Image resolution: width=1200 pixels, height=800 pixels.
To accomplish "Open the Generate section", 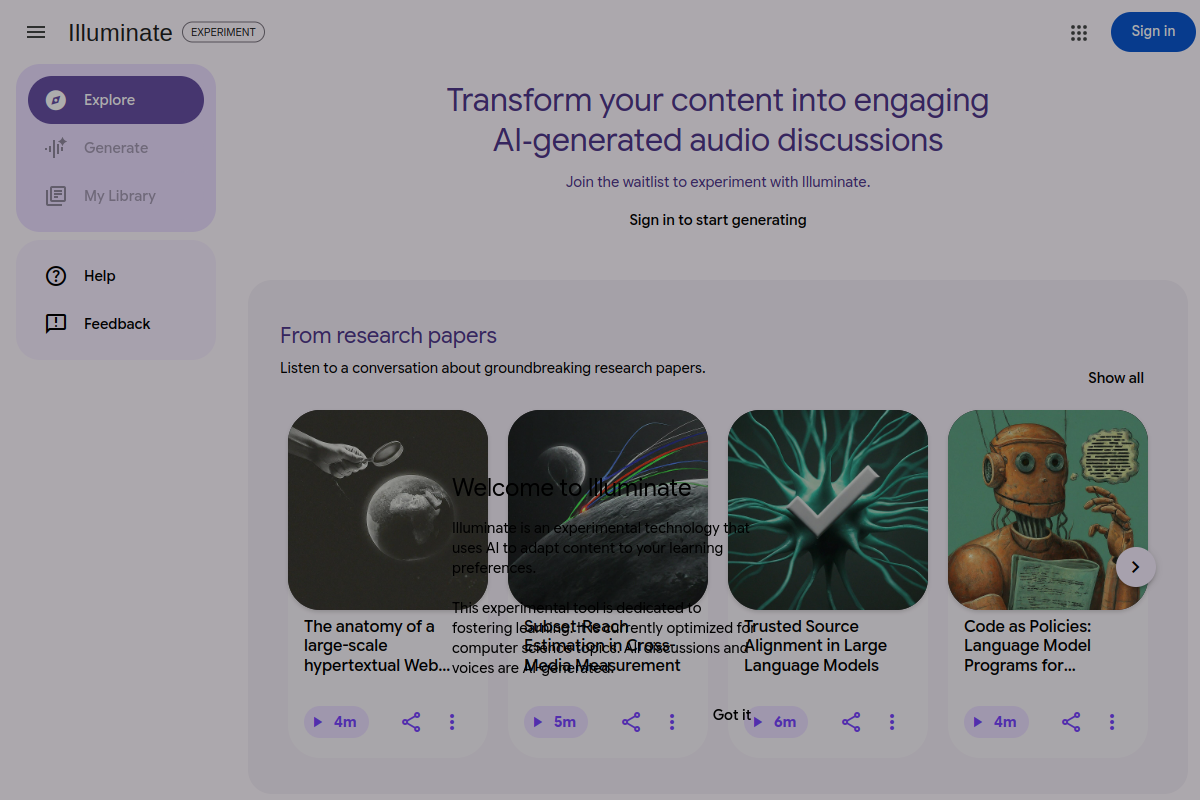I will pyautogui.click(x=116, y=148).
